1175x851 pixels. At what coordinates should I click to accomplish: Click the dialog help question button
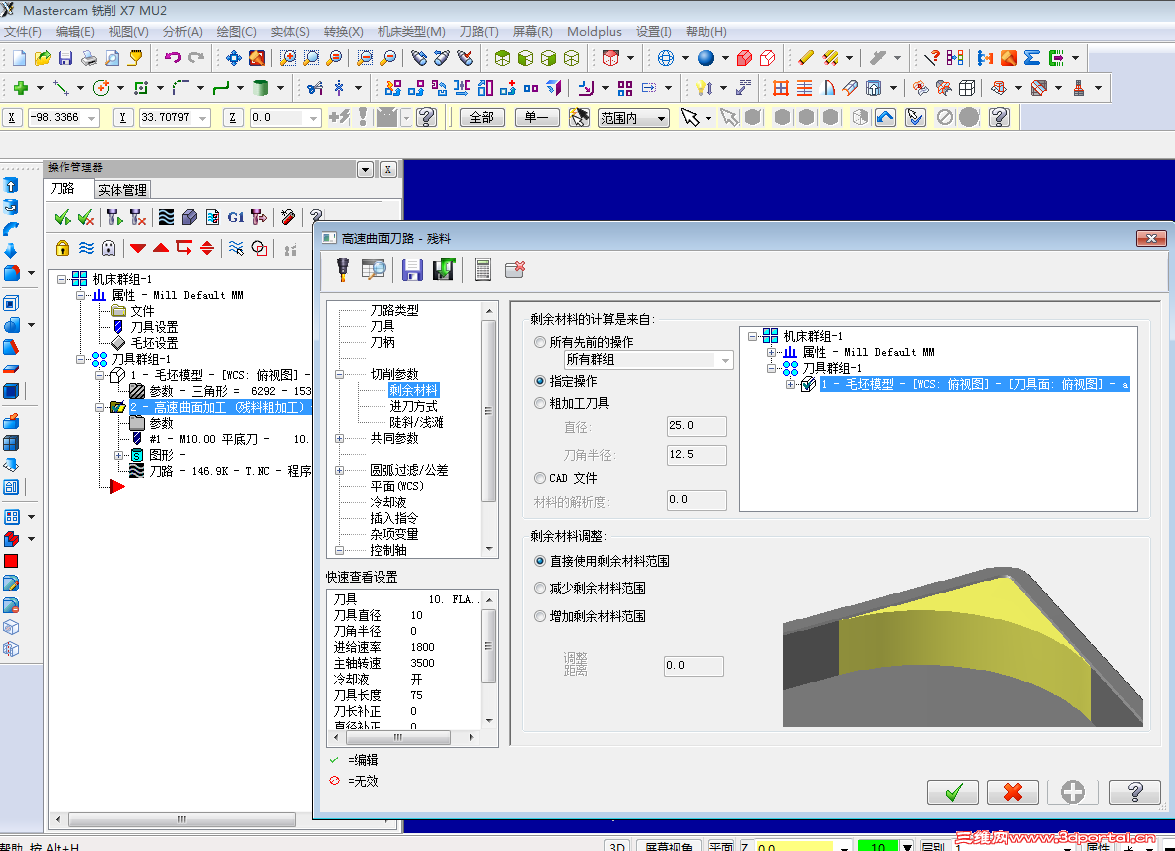[1135, 792]
